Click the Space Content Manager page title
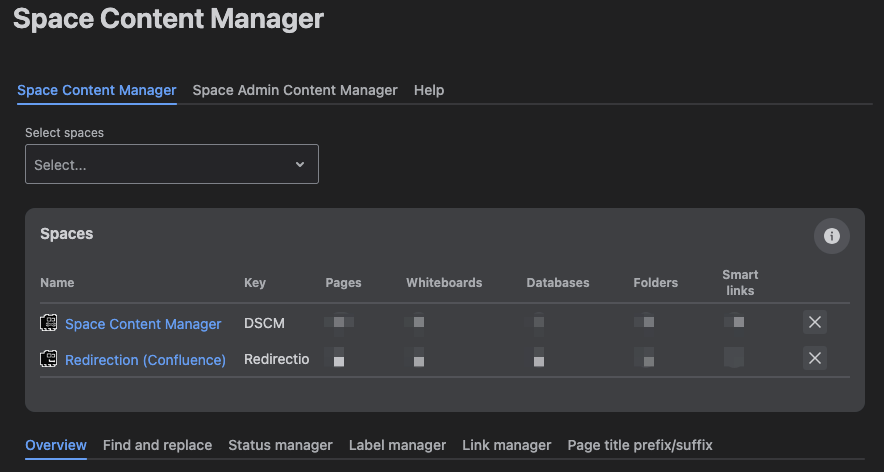Screen dimensions: 884x472 pos(169,19)
